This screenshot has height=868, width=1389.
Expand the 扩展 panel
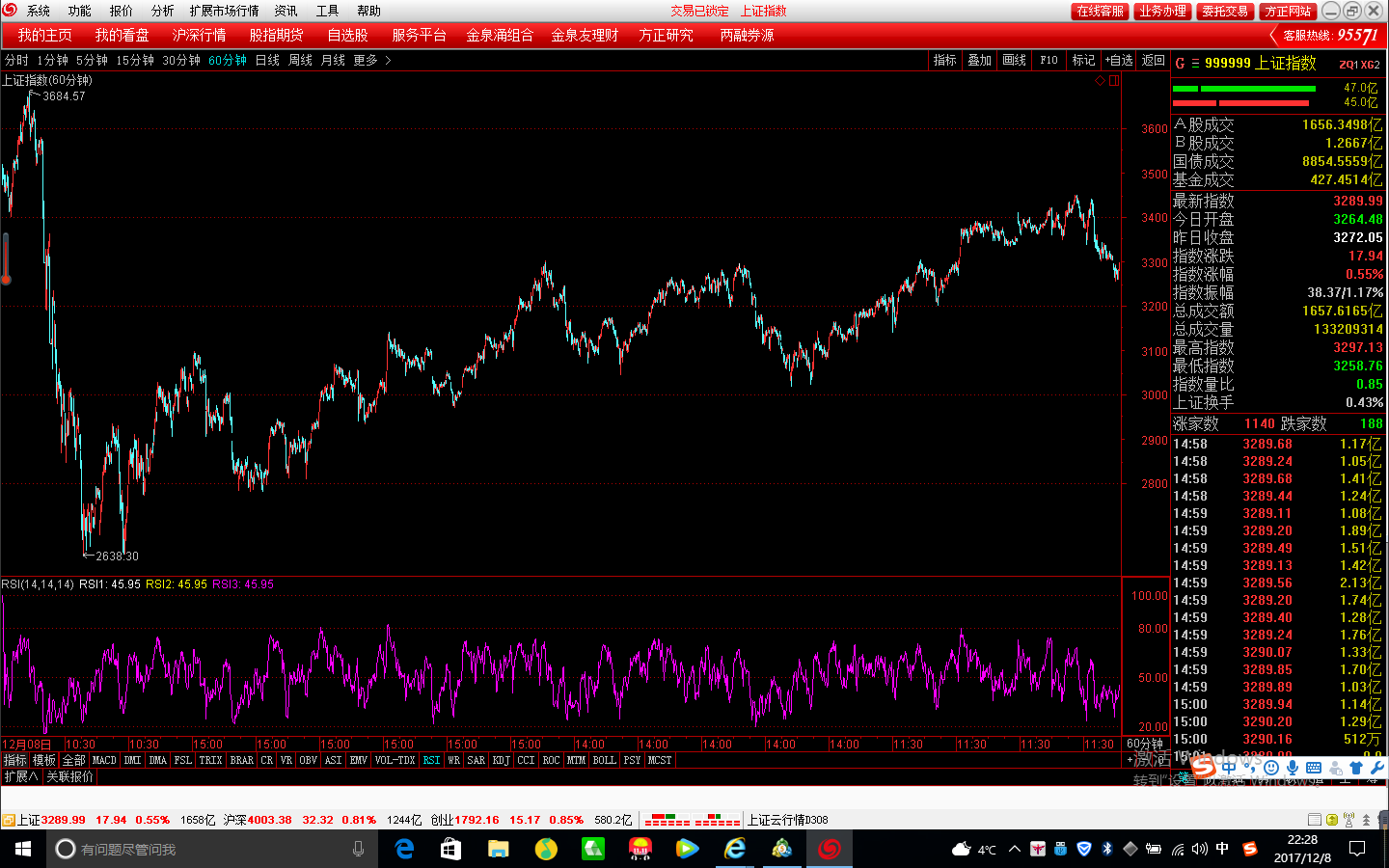click(x=20, y=776)
